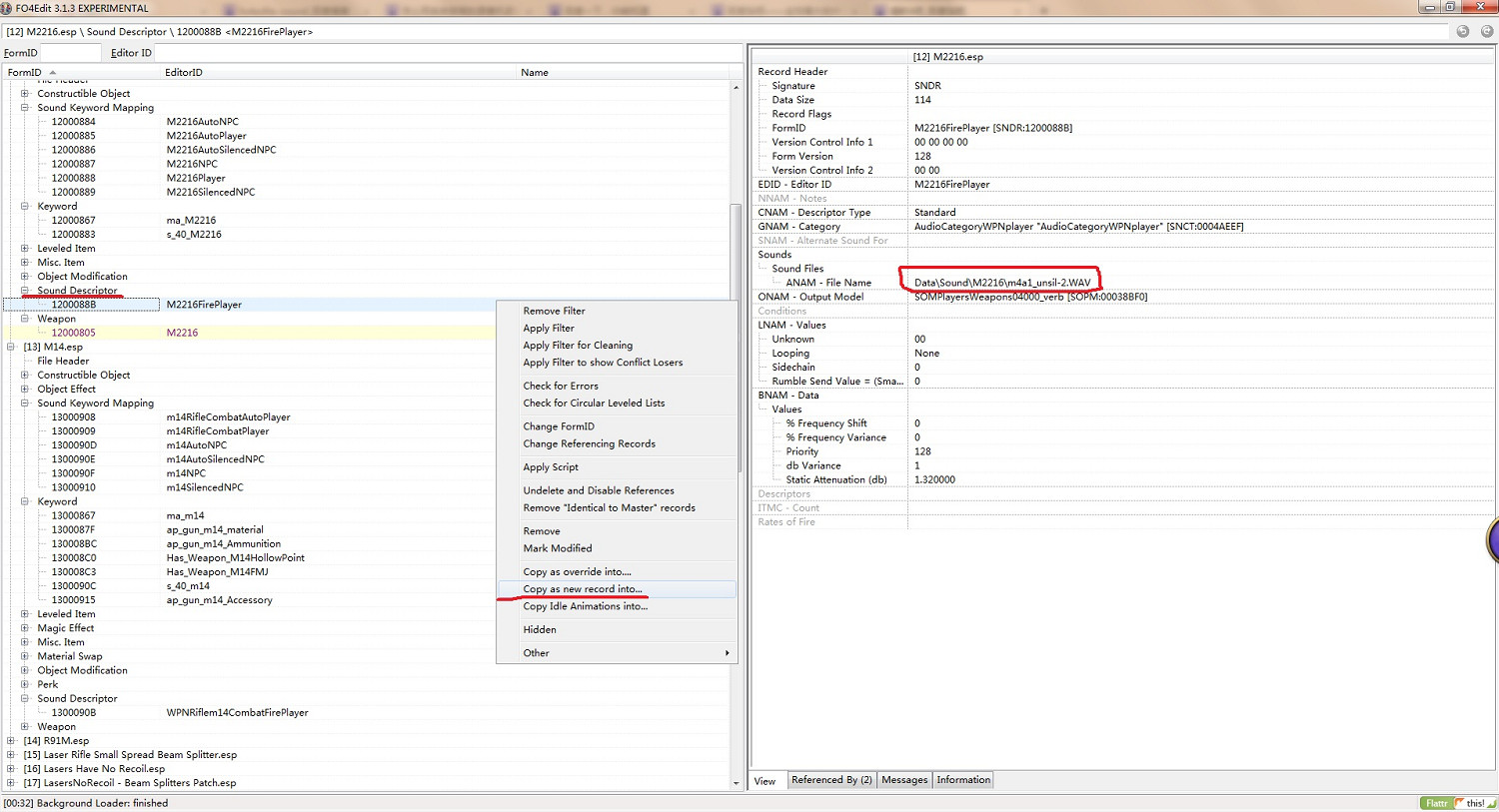The width and height of the screenshot is (1499, 812).
Task: Open the Messages tab
Action: [904, 780]
